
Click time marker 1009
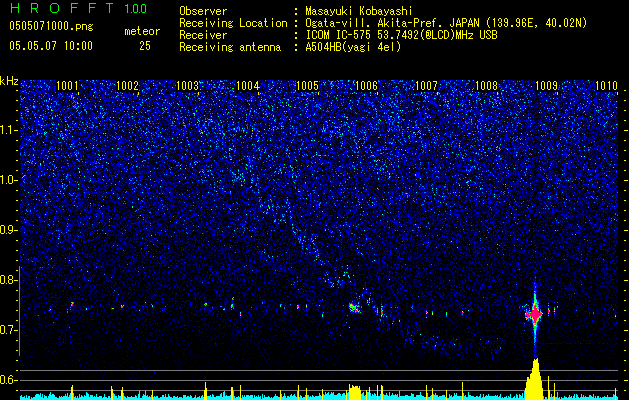(546, 85)
